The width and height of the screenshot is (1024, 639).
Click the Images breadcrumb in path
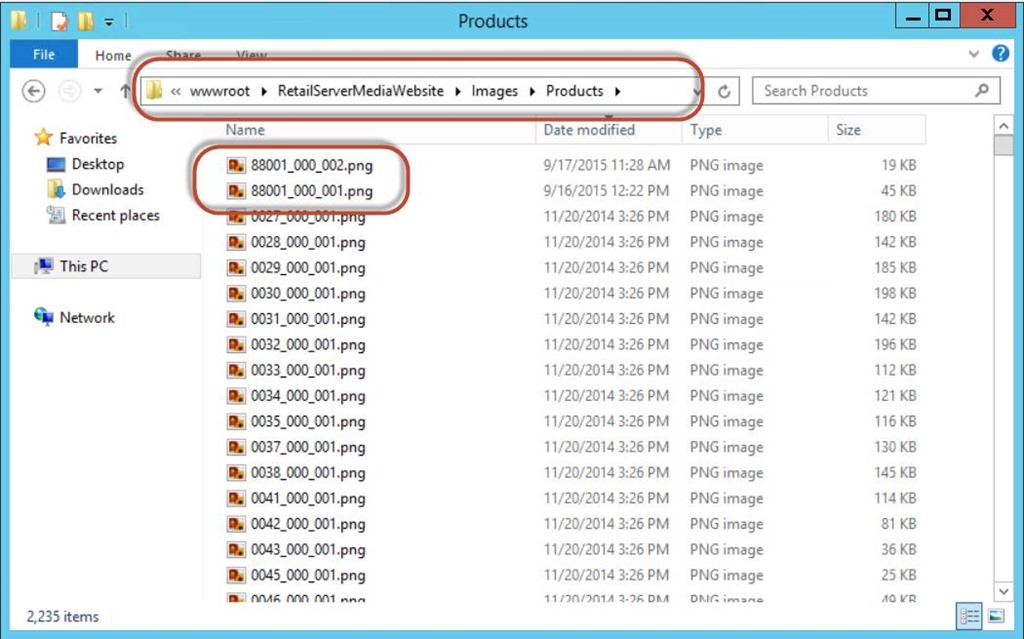pos(495,91)
